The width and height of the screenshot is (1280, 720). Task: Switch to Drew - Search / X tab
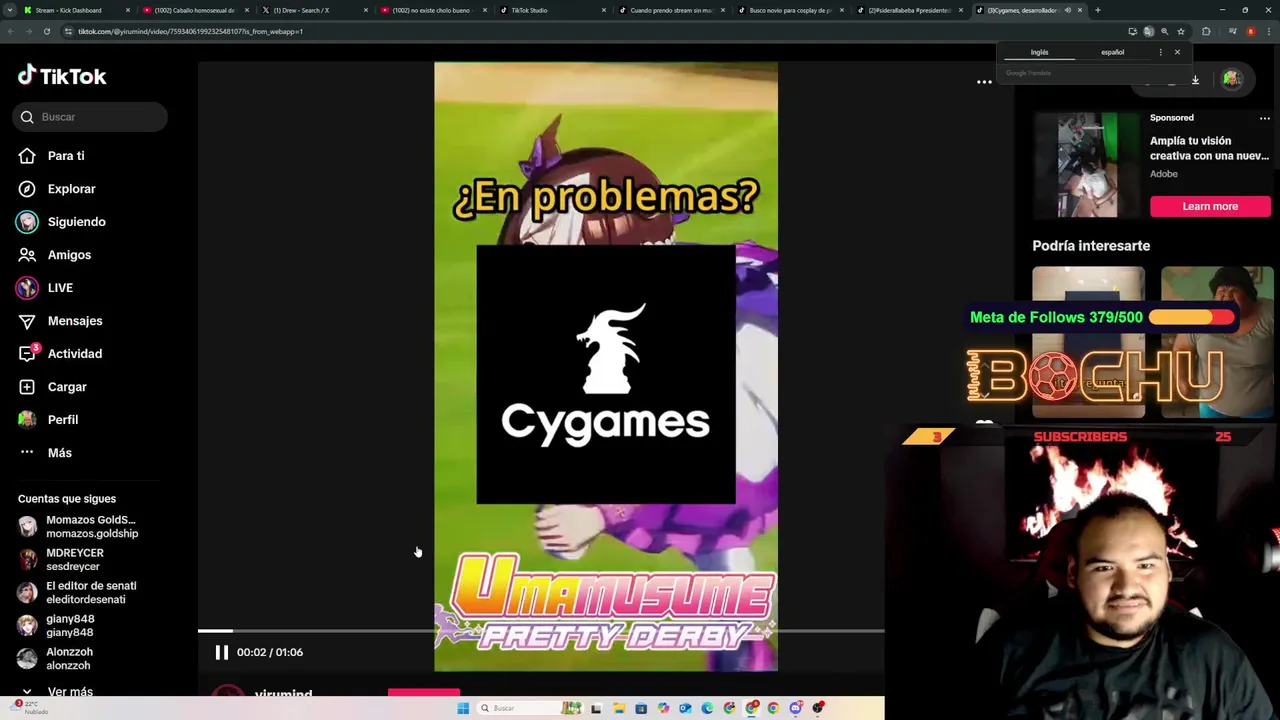pos(314,10)
